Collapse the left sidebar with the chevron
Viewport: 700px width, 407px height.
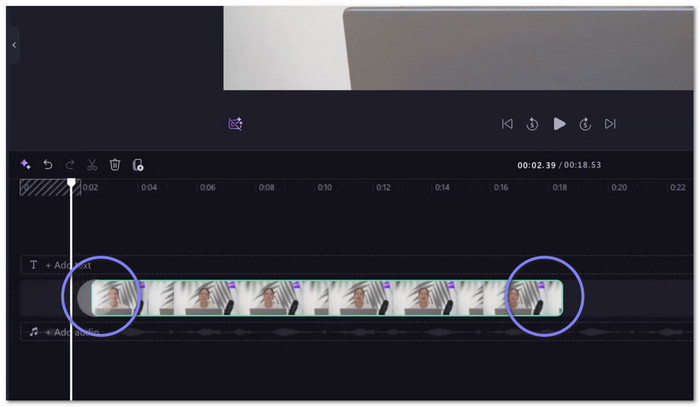tap(14, 45)
